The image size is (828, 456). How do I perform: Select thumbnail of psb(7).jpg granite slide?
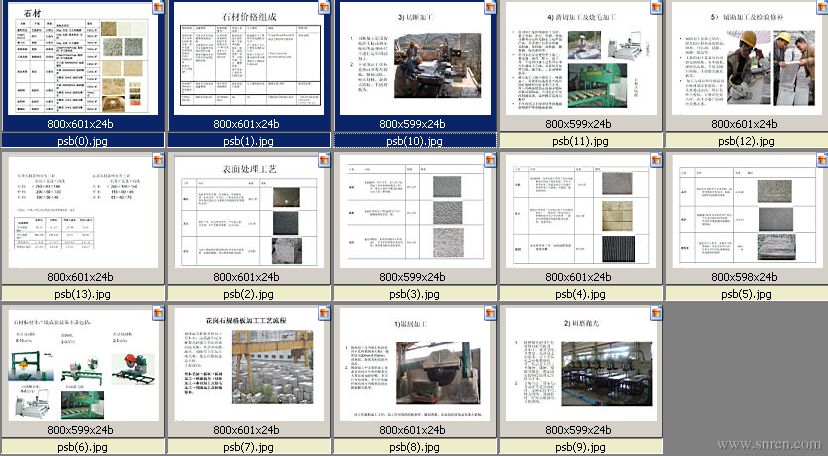coord(249,365)
